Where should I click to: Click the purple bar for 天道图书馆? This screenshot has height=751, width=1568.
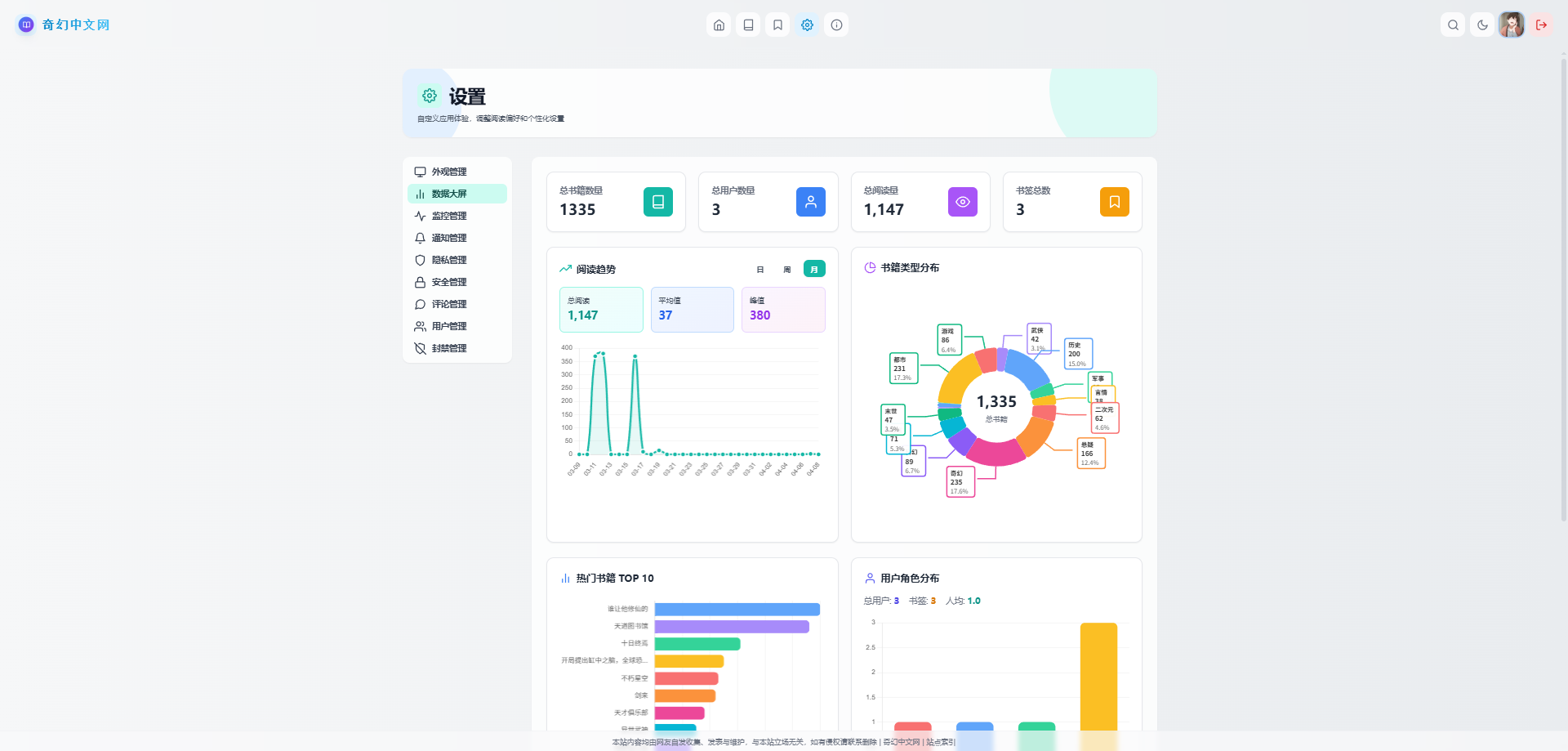pos(732,627)
